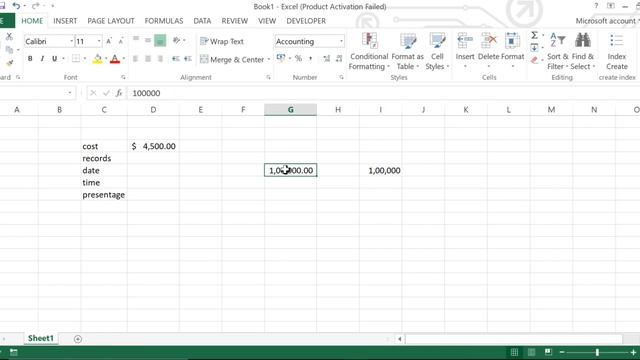Screen dimensions: 640x360
Task: Toggle Underline formatting
Action: pos(54,59)
